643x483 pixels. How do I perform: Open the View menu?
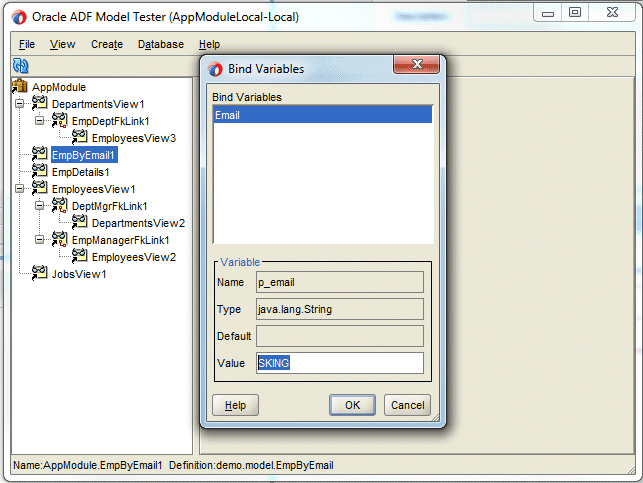pos(62,44)
